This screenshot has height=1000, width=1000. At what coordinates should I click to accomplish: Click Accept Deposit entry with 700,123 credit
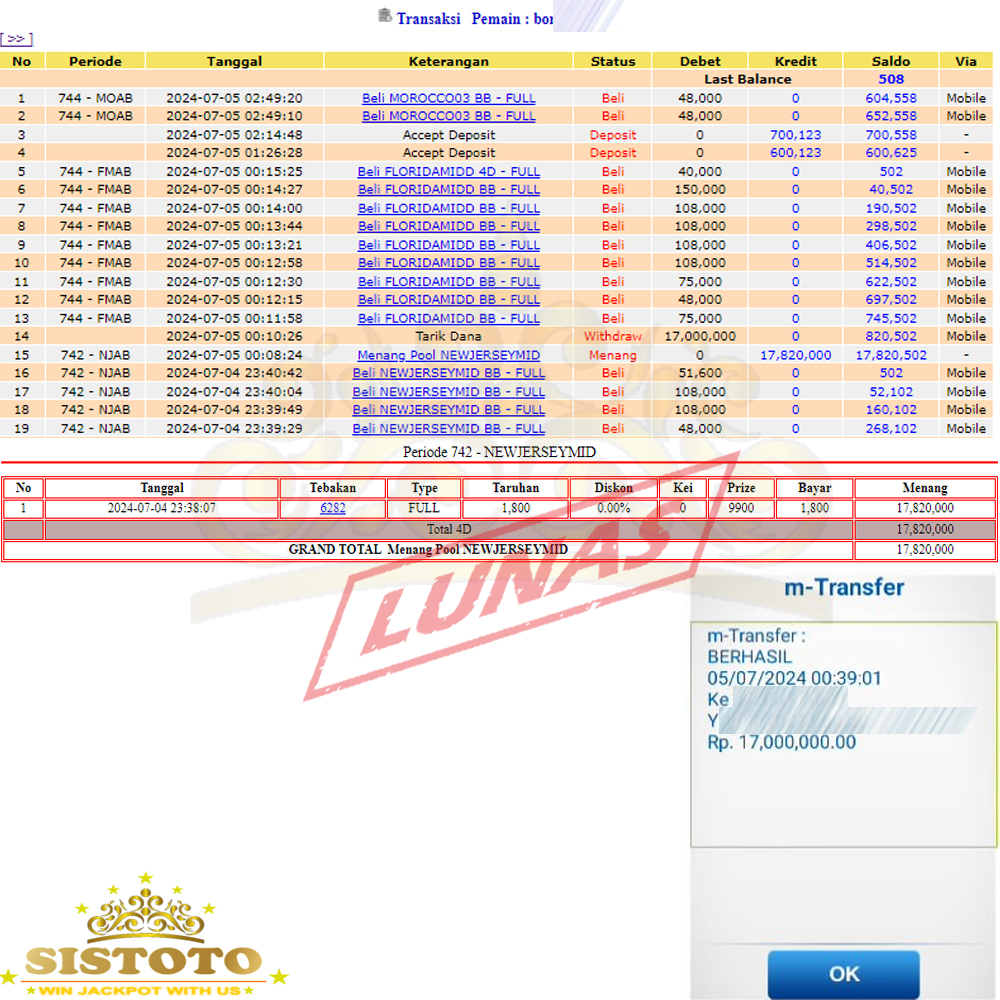click(448, 135)
